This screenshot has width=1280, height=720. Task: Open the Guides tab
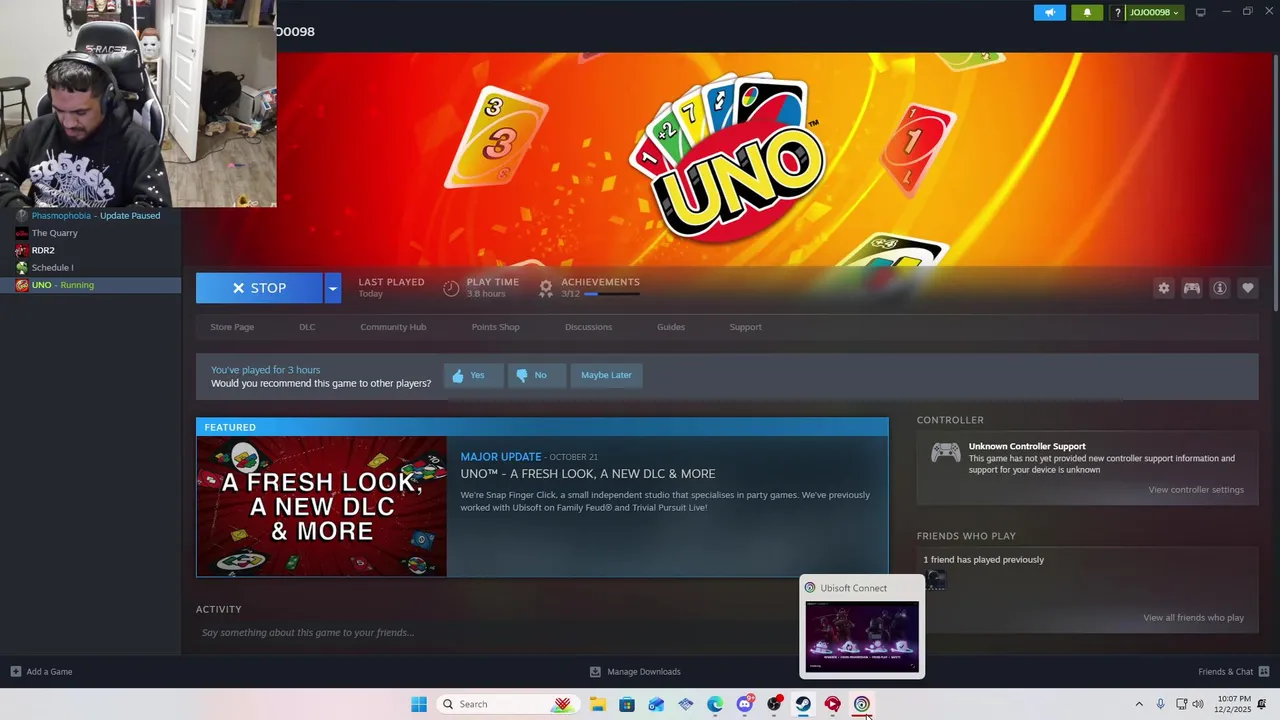[x=671, y=327]
